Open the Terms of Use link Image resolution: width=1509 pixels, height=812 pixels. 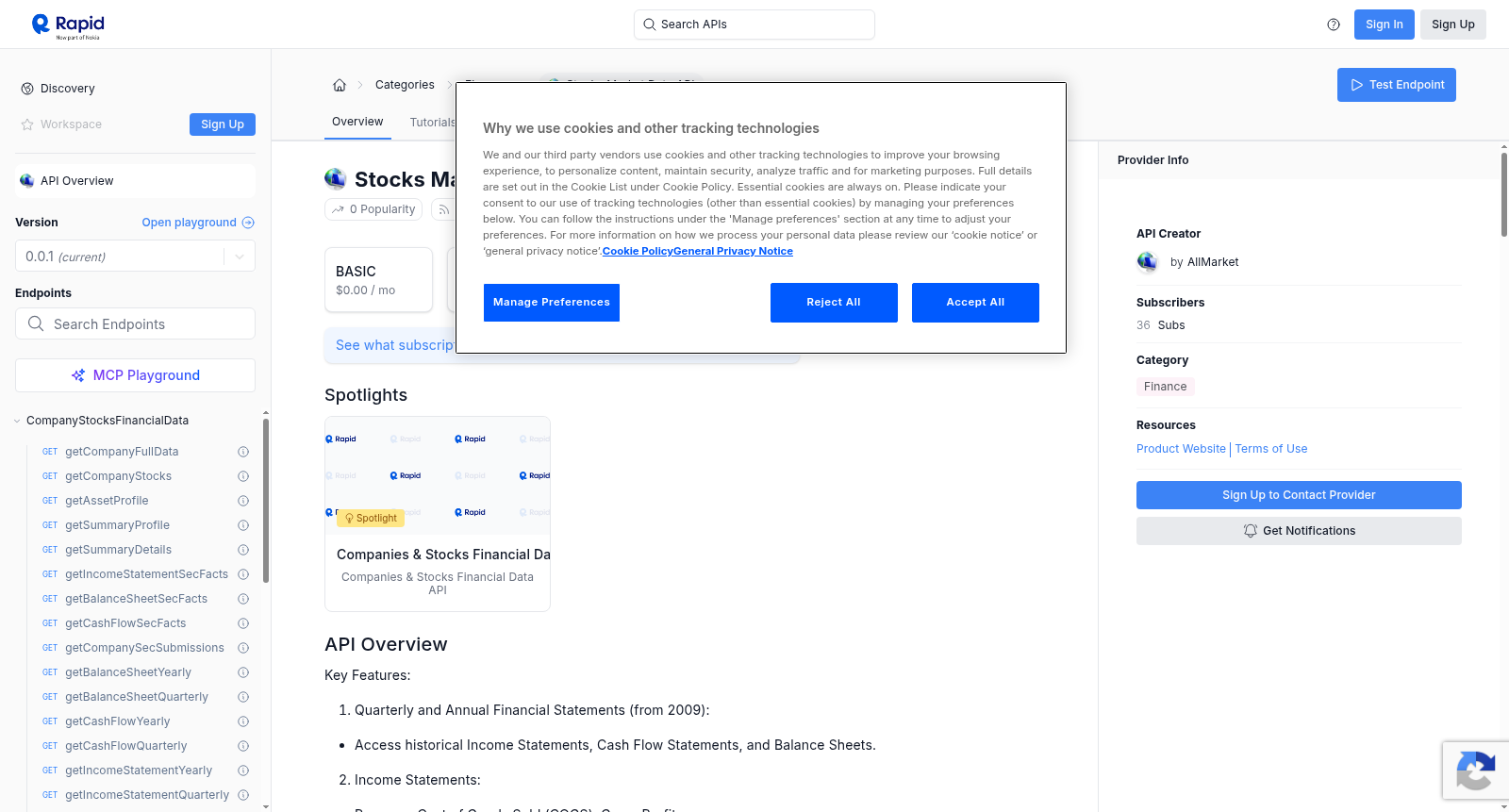tap(1271, 449)
